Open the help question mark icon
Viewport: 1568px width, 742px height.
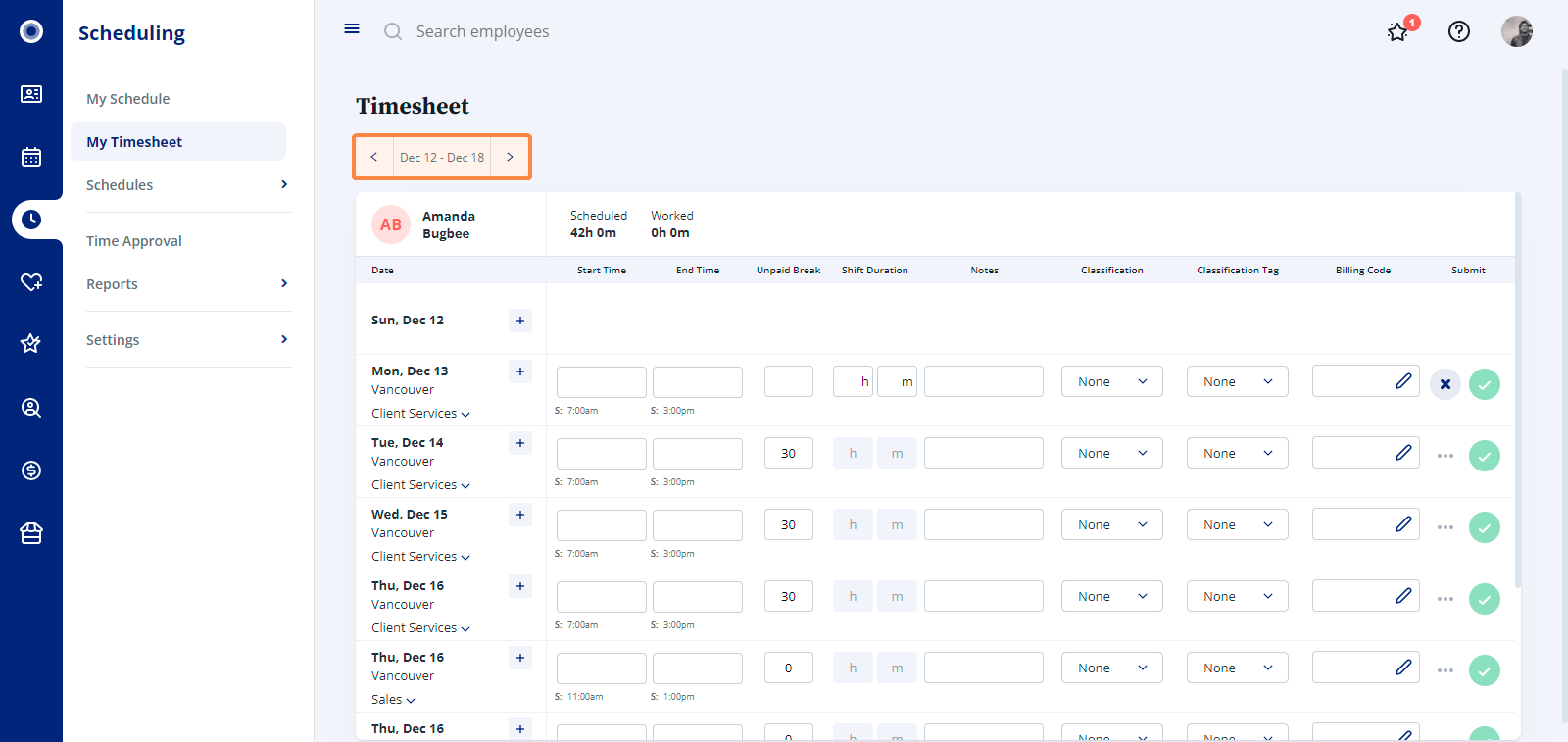pos(1458,31)
